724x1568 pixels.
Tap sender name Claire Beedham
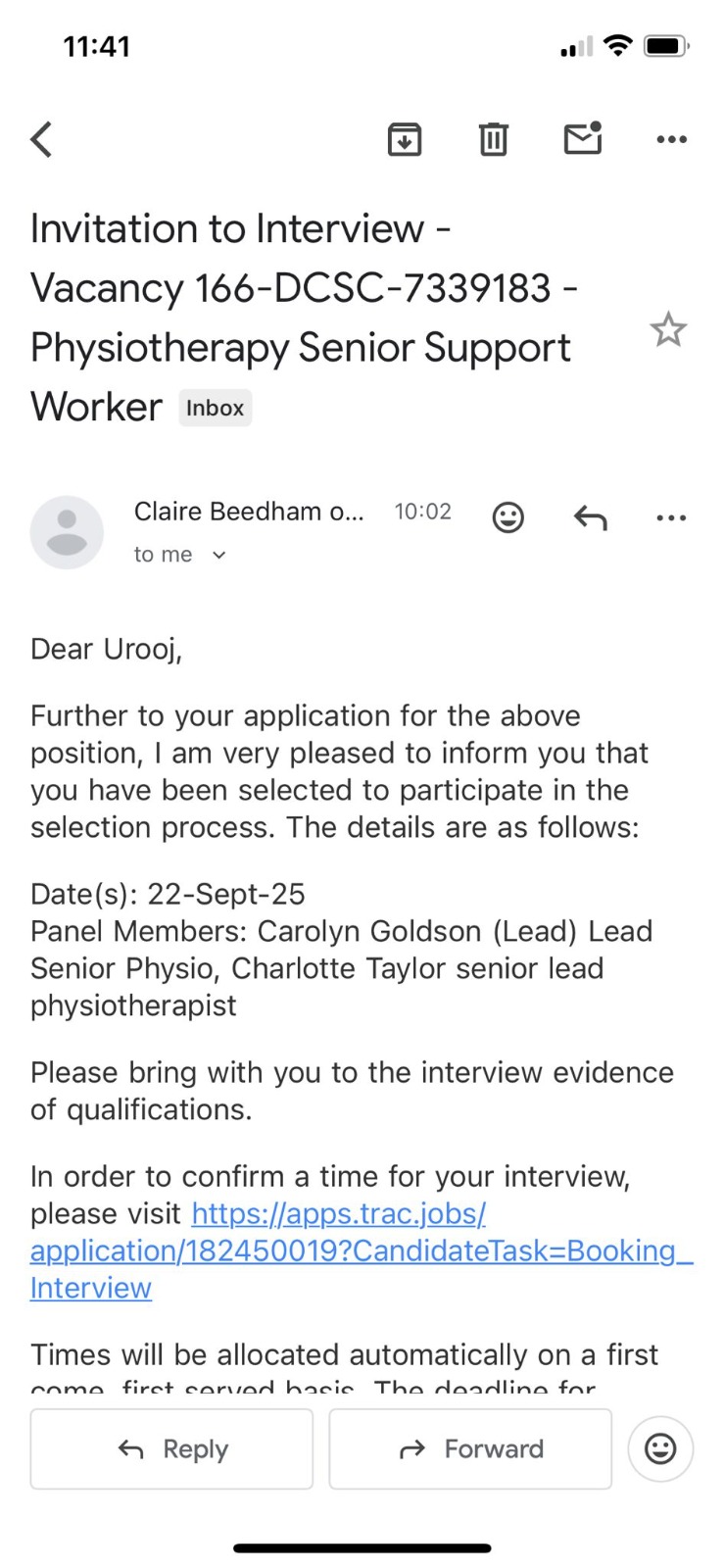(x=248, y=512)
